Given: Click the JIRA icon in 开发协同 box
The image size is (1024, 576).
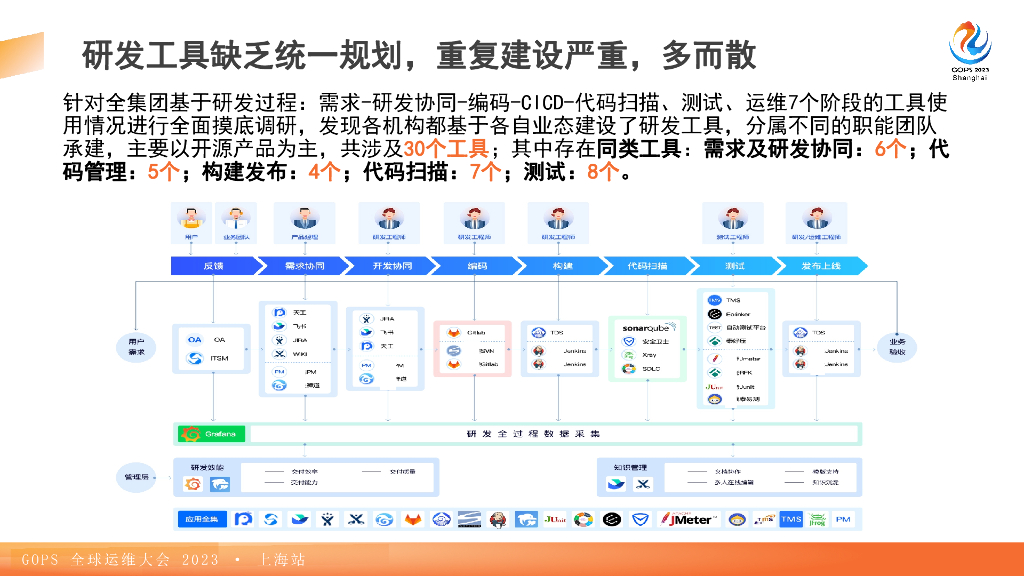Looking at the screenshot, I should click(x=366, y=319).
